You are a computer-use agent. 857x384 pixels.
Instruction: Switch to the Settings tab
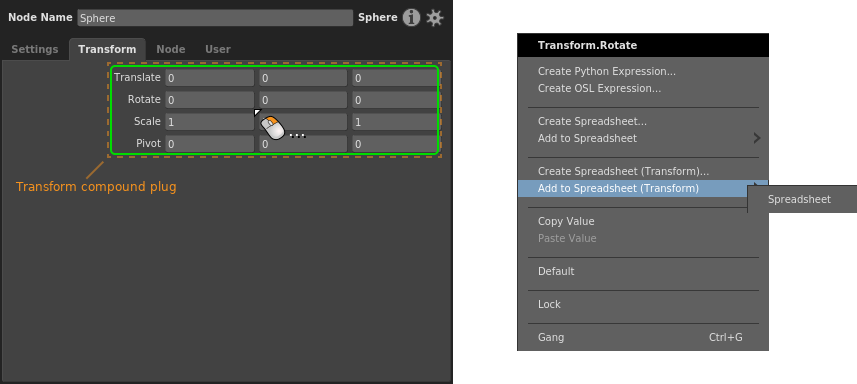[x=34, y=49]
